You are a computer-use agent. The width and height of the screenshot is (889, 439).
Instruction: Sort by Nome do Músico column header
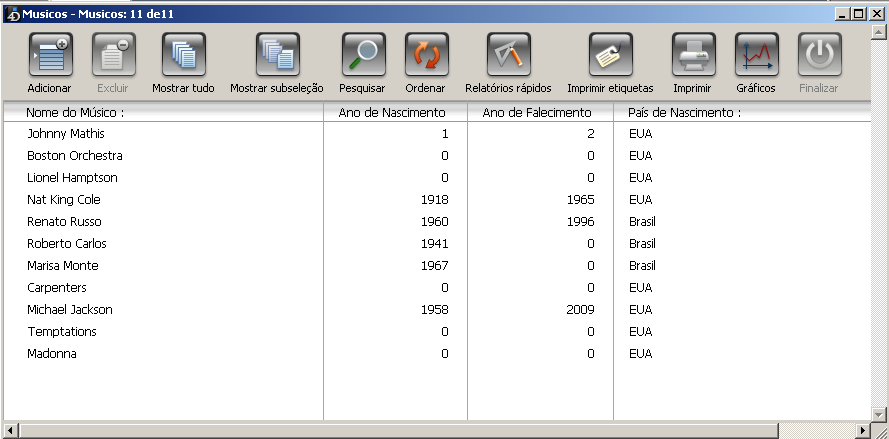75,112
